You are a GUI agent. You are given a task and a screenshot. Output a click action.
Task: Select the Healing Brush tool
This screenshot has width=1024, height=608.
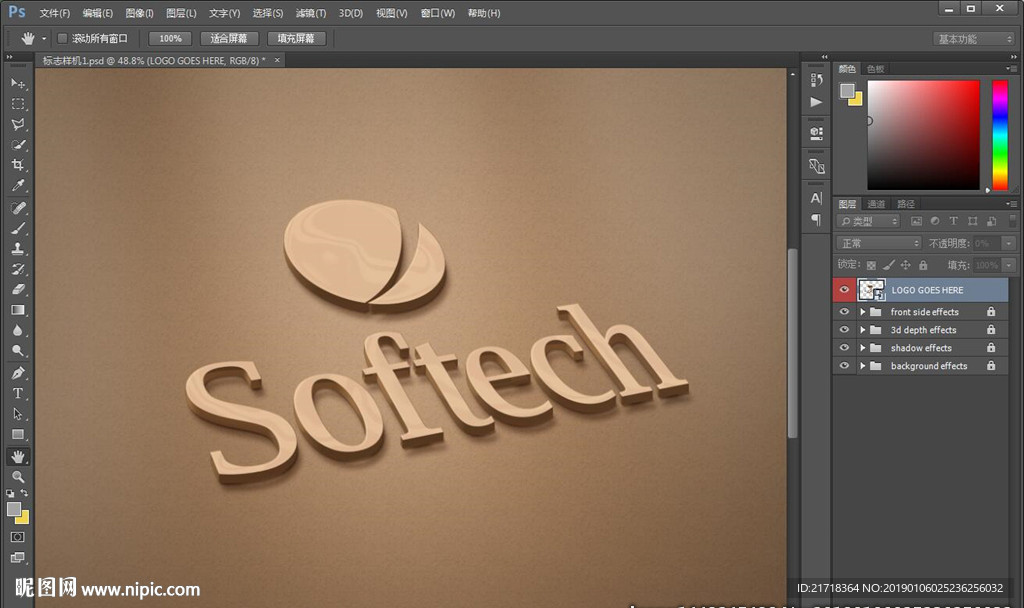click(18, 208)
